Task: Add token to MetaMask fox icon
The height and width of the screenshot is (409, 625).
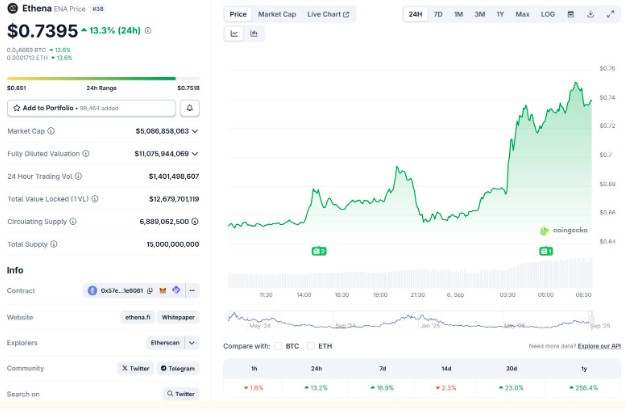Action: click(x=163, y=291)
